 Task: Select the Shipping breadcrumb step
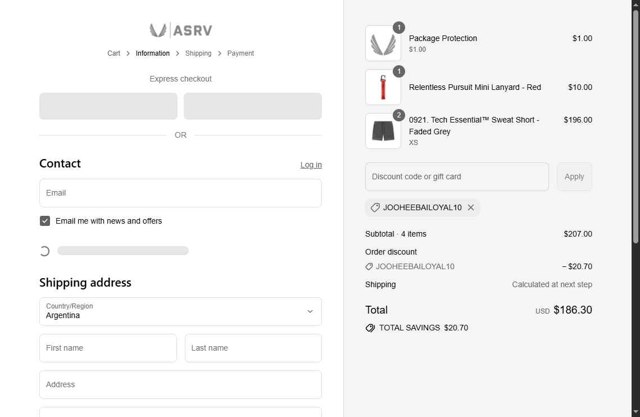[198, 53]
